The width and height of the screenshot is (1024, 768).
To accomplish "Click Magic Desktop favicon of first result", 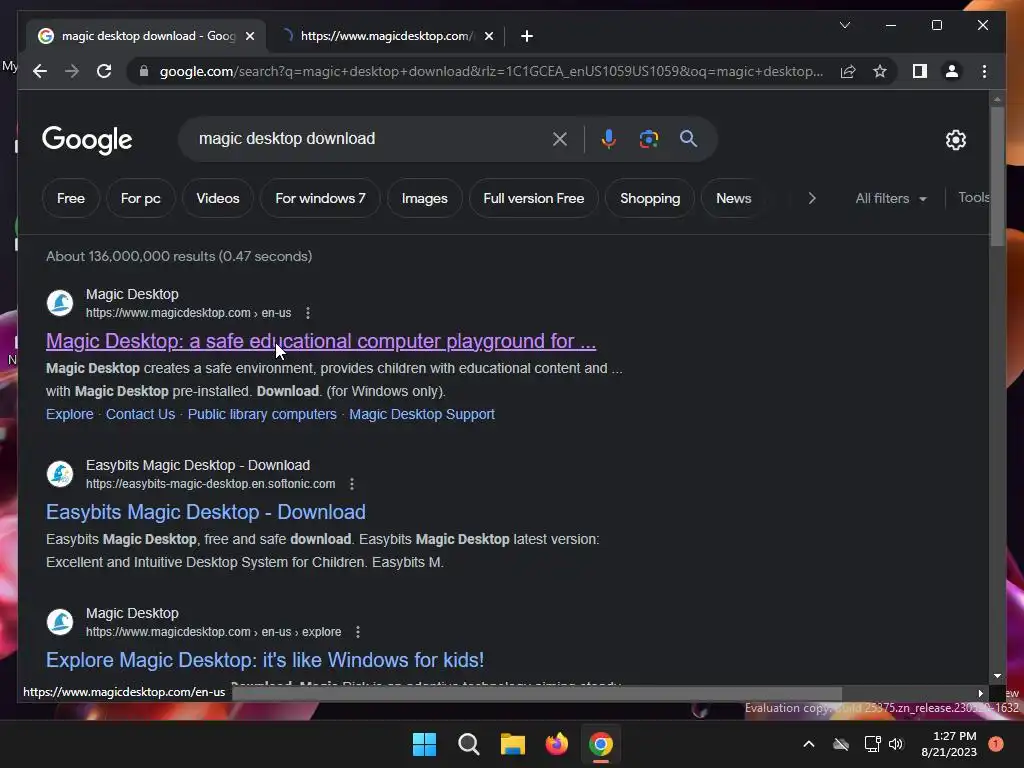I will tap(60, 303).
